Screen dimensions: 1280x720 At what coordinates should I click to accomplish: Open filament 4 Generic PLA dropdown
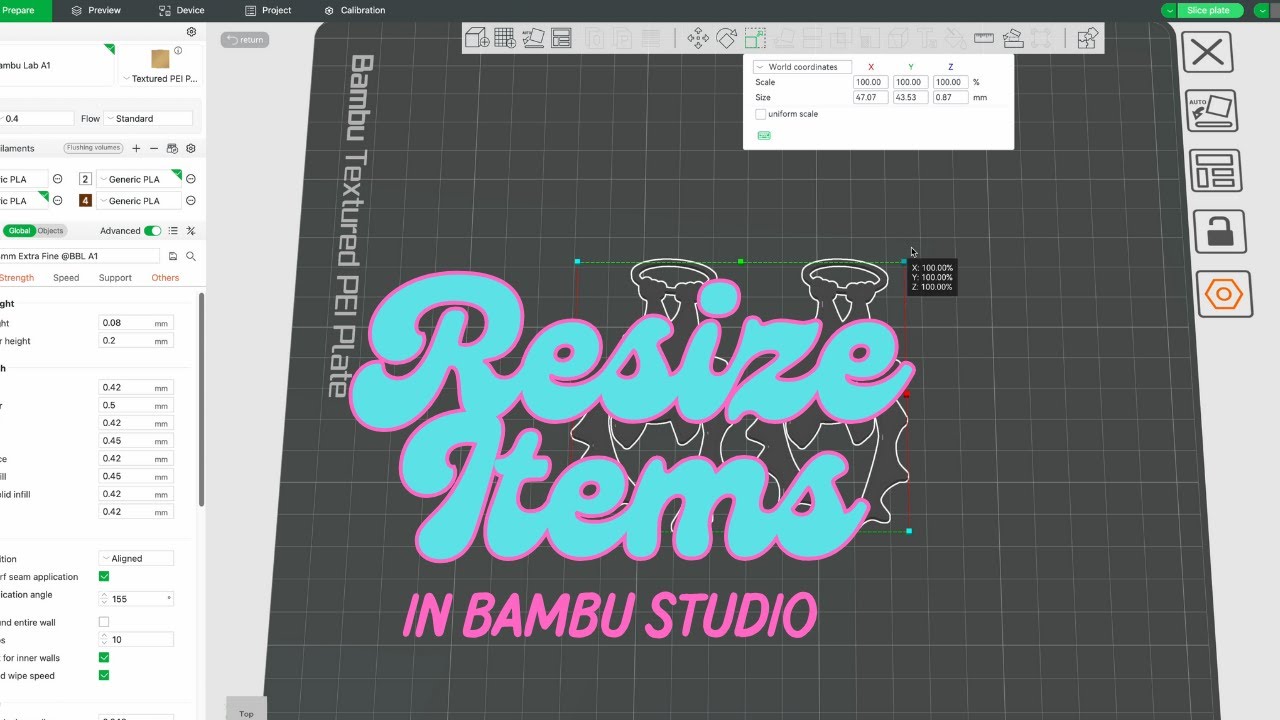(138, 201)
